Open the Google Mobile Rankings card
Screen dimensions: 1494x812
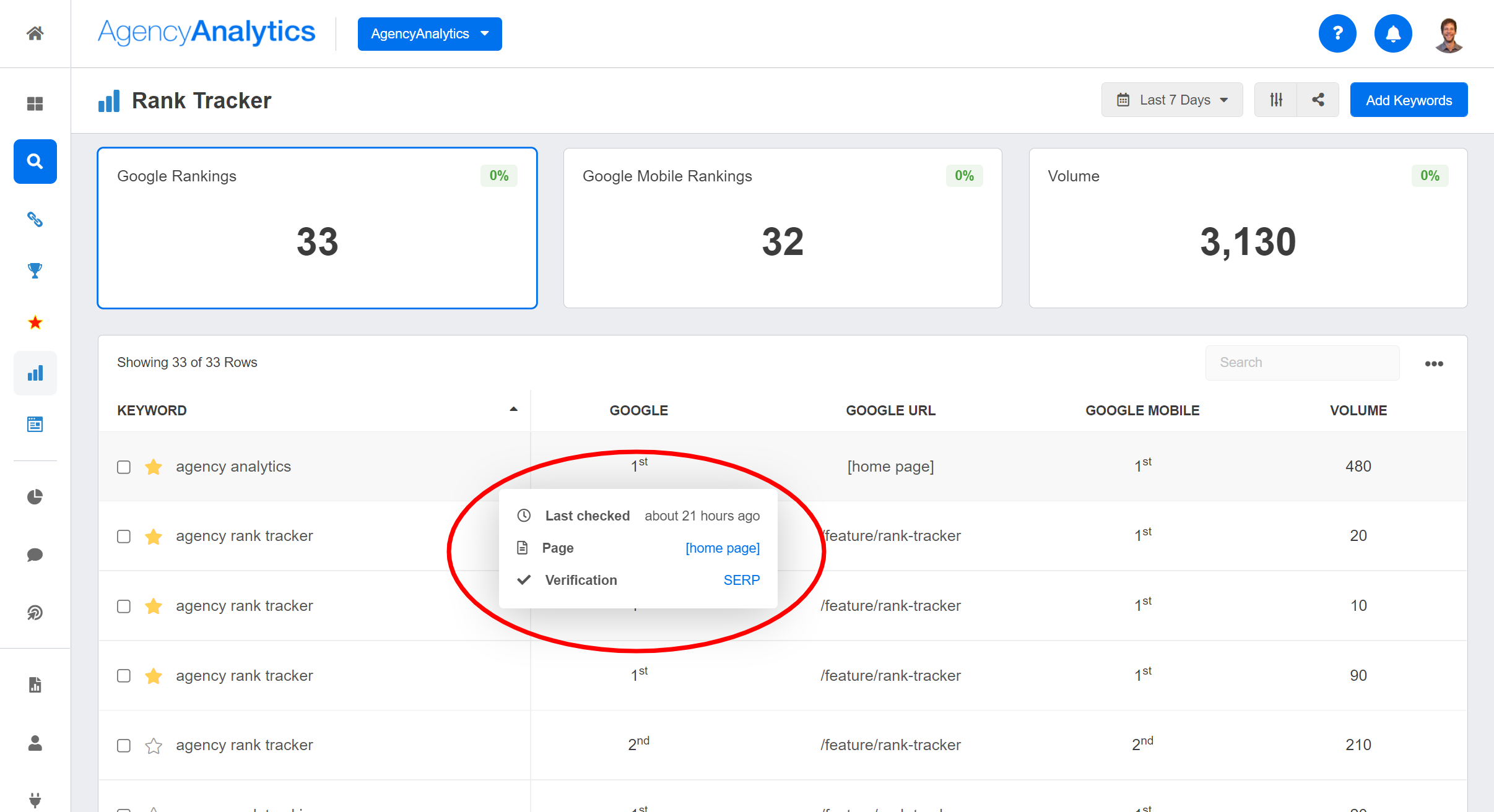781,228
